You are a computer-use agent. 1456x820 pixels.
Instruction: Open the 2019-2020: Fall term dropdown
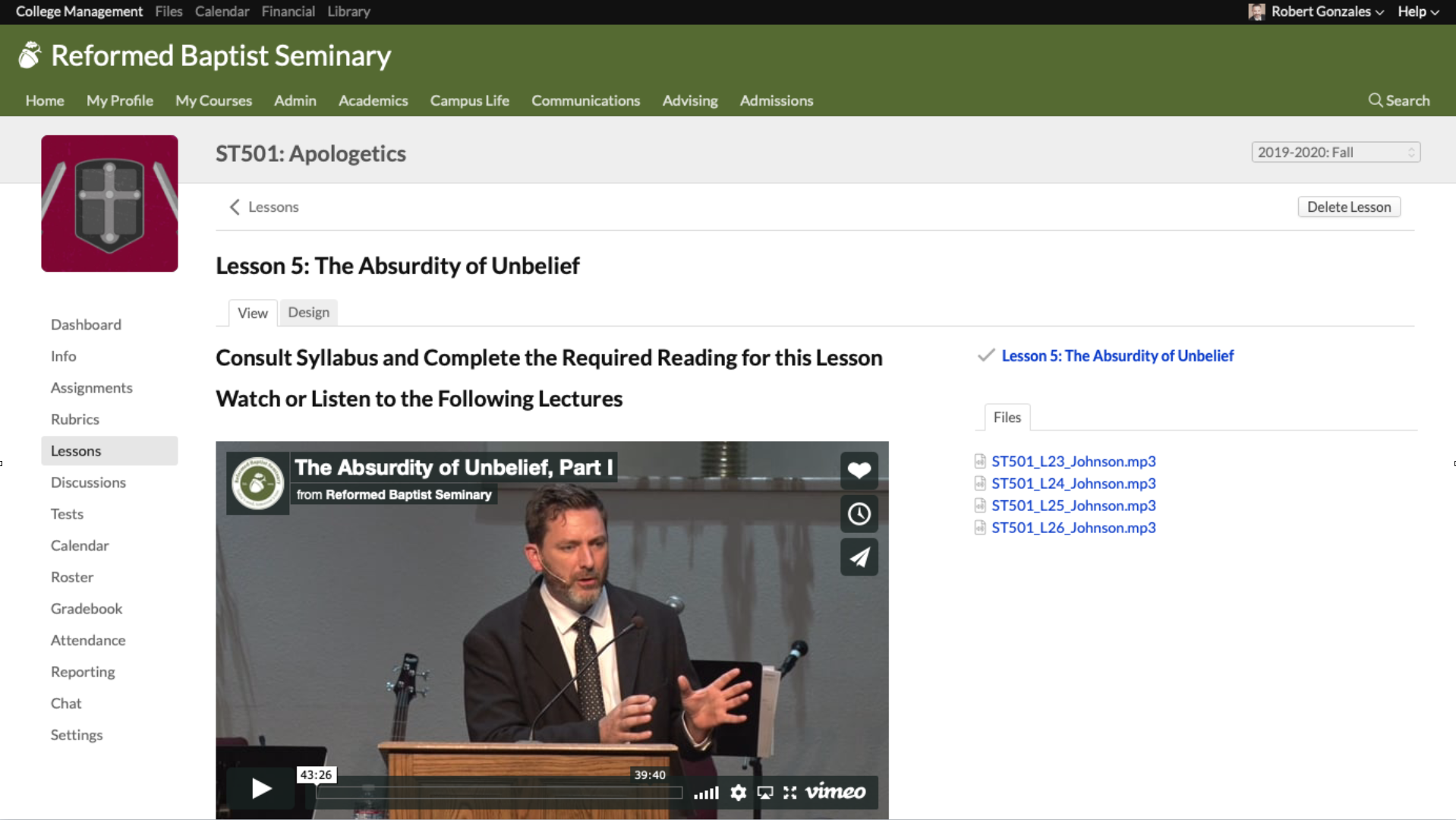click(1335, 153)
